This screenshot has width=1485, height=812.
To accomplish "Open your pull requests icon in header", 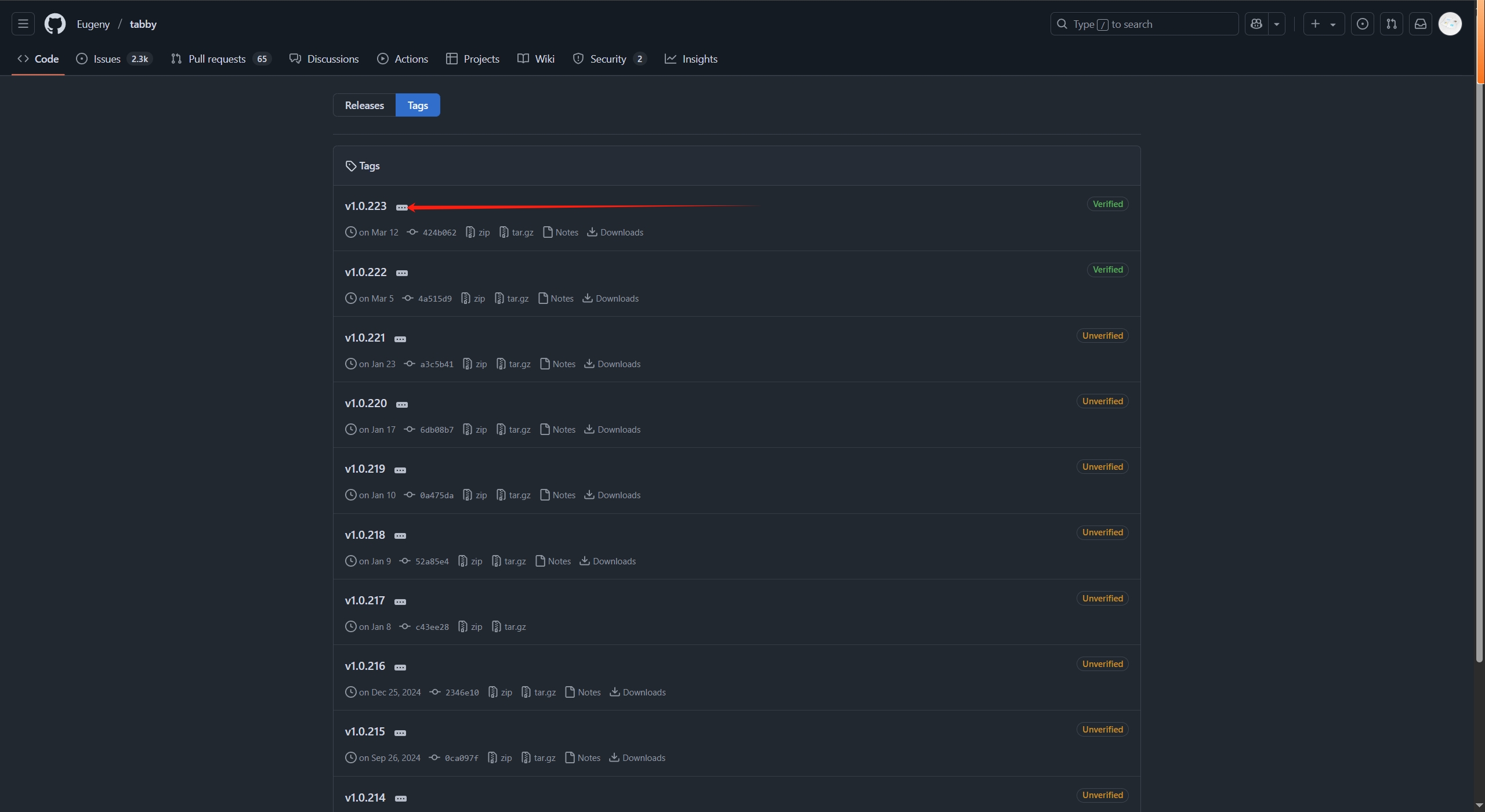I will [1392, 24].
